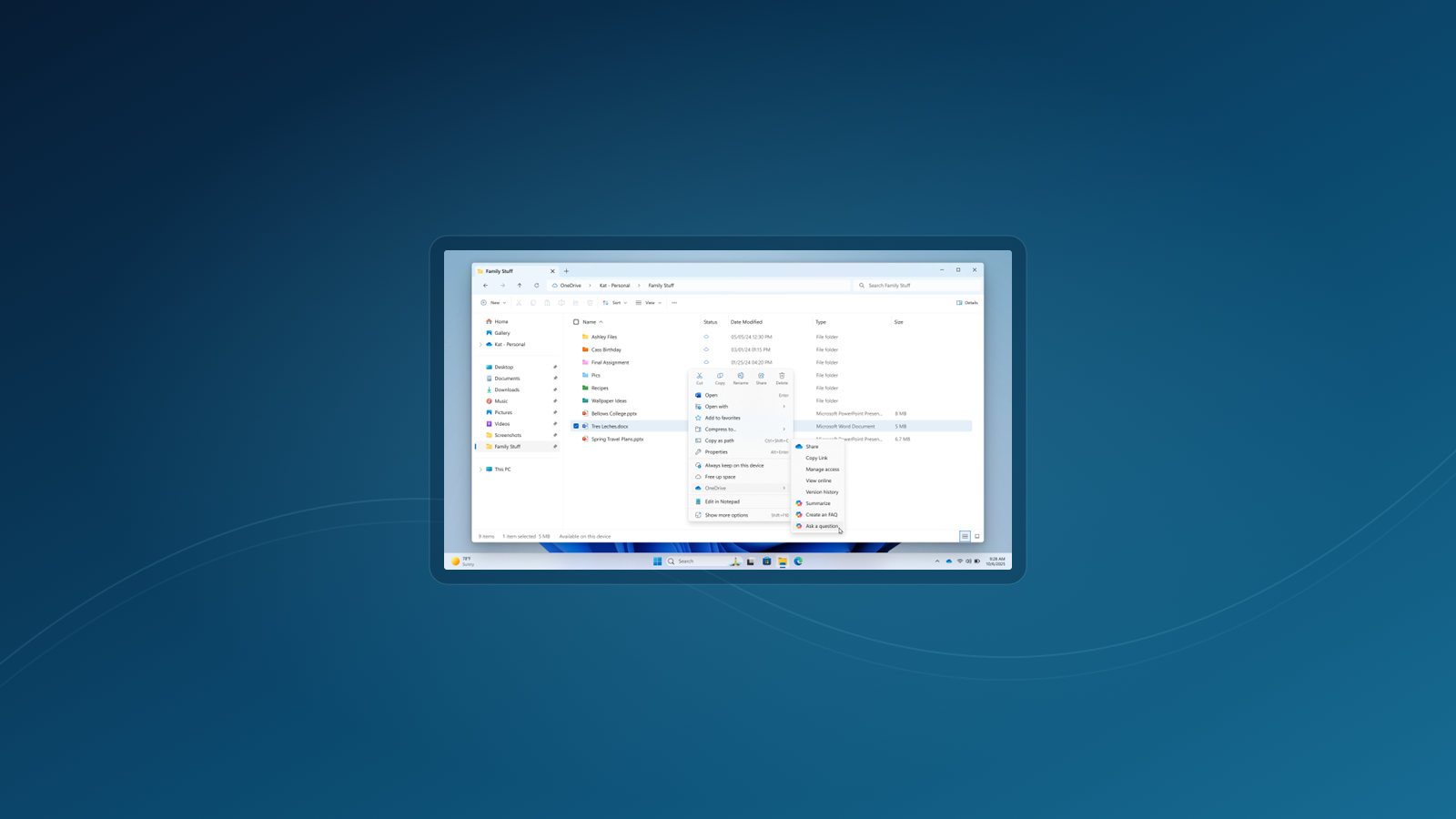Select the Spring Travel Plans.pptx file

[617, 439]
